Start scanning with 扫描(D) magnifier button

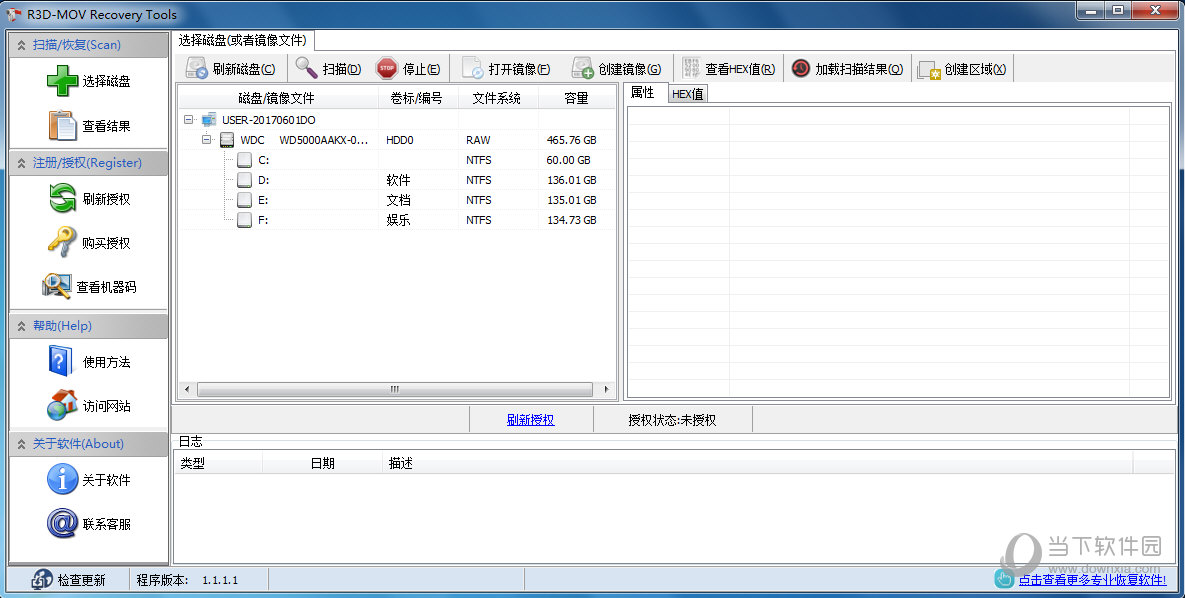[329, 69]
